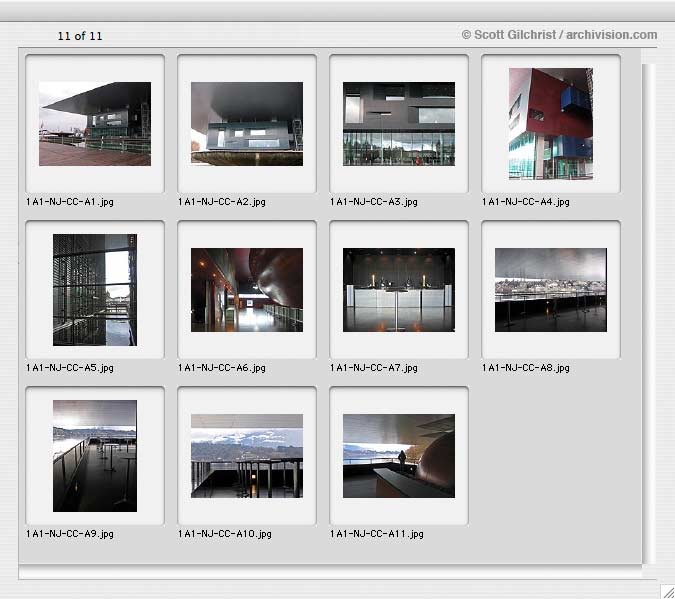The width and height of the screenshot is (675, 599).
Task: Click the window resize grip corner
Action: pos(667,591)
